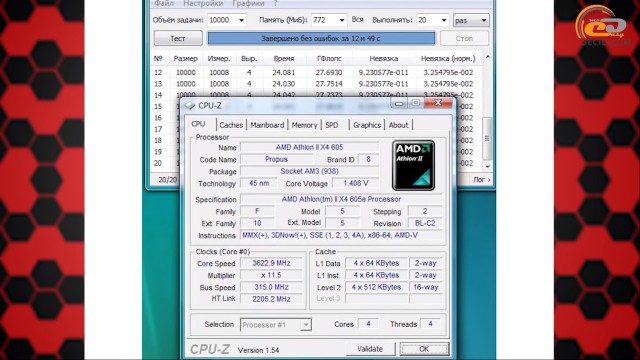This screenshot has width=640, height=360.
Task: Click the Package value Socket AM3 (938)
Action: pyautogui.click(x=309, y=171)
